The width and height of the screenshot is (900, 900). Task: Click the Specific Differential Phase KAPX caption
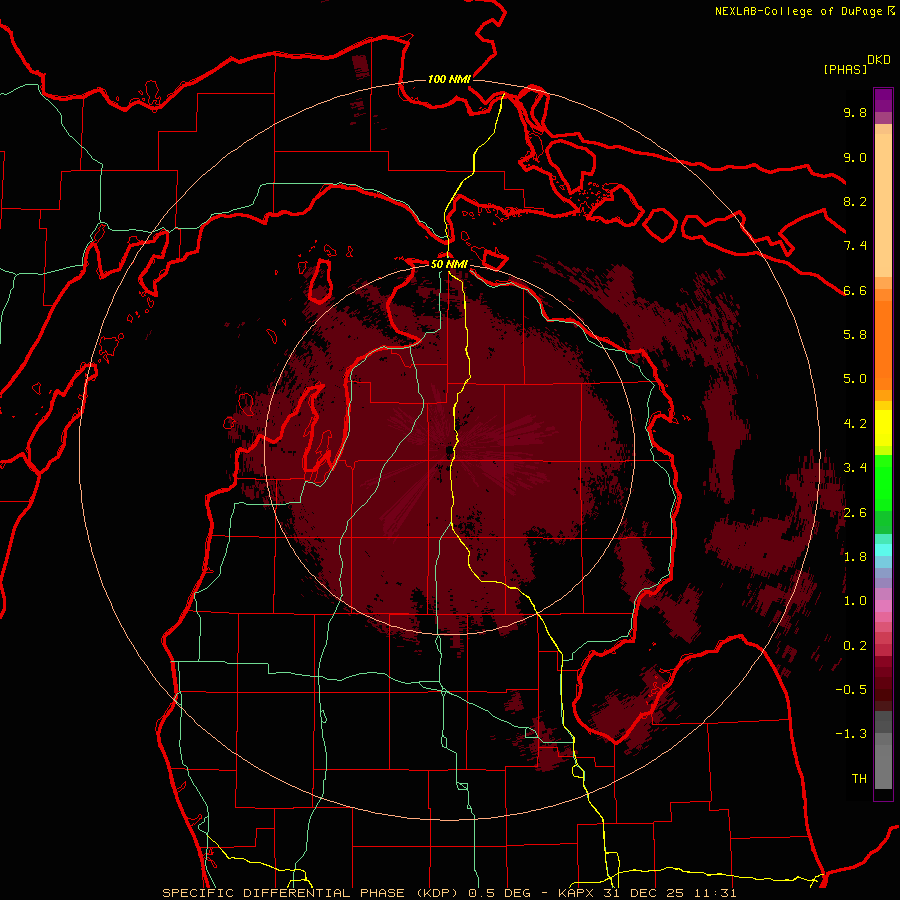click(449, 893)
